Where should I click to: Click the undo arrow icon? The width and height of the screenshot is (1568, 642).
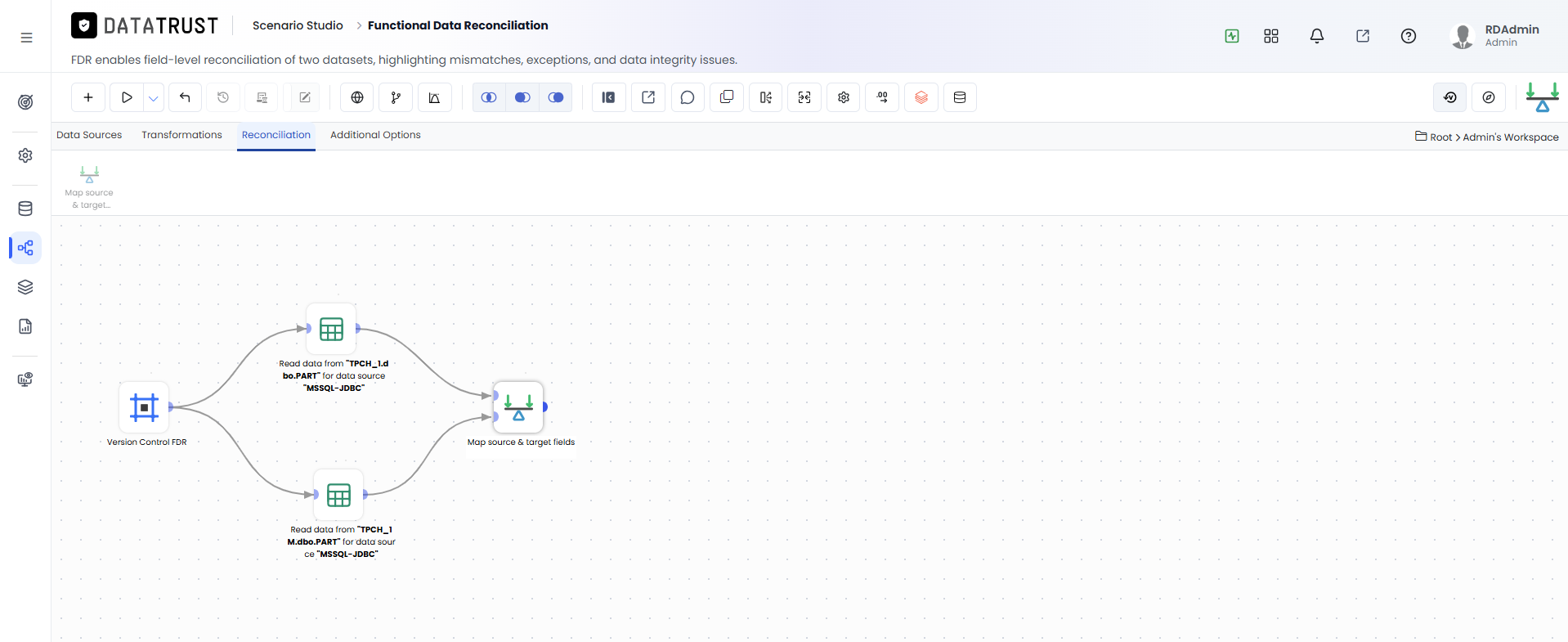tap(185, 97)
